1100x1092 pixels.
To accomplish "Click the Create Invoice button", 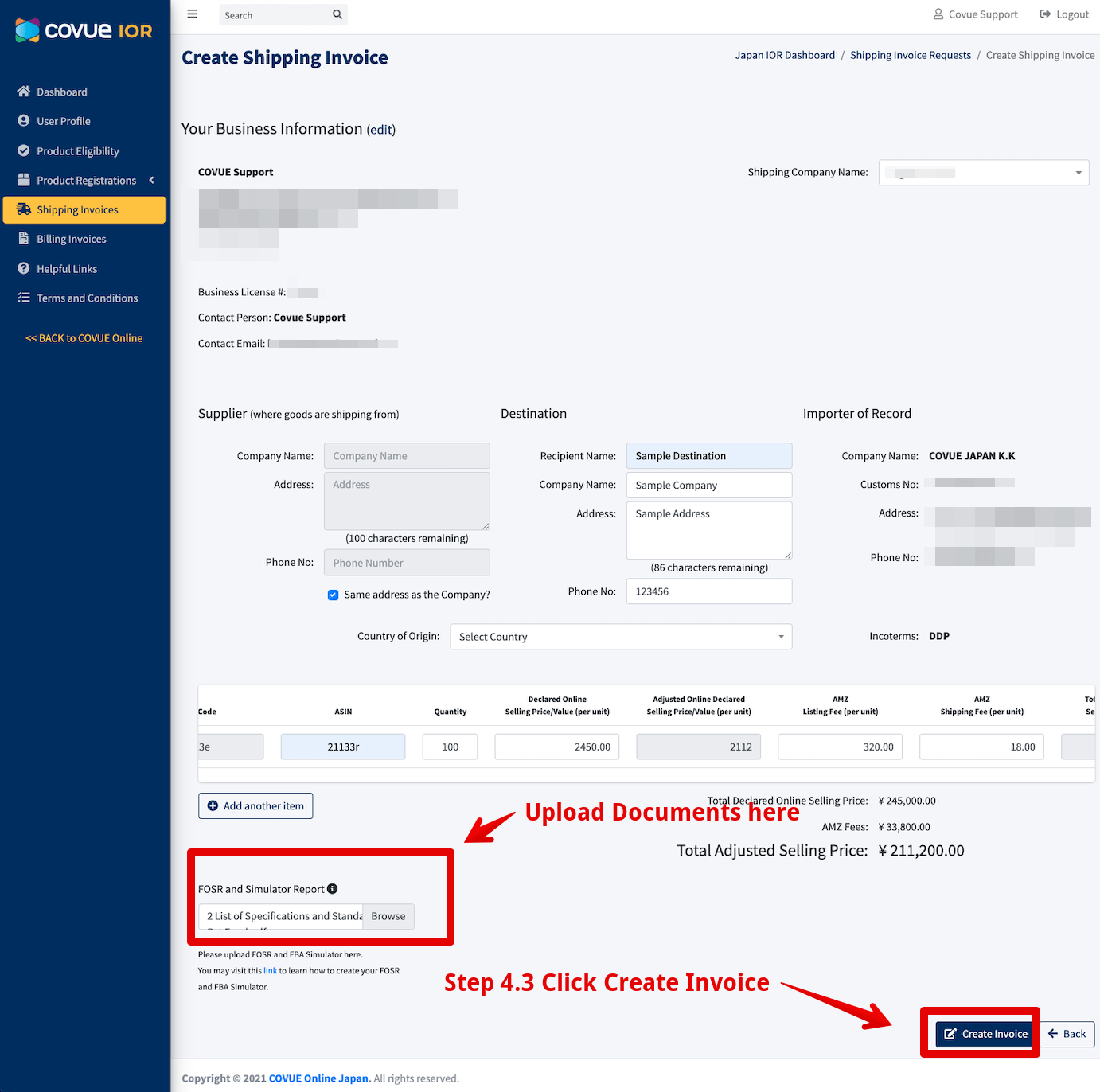I will point(985,1034).
